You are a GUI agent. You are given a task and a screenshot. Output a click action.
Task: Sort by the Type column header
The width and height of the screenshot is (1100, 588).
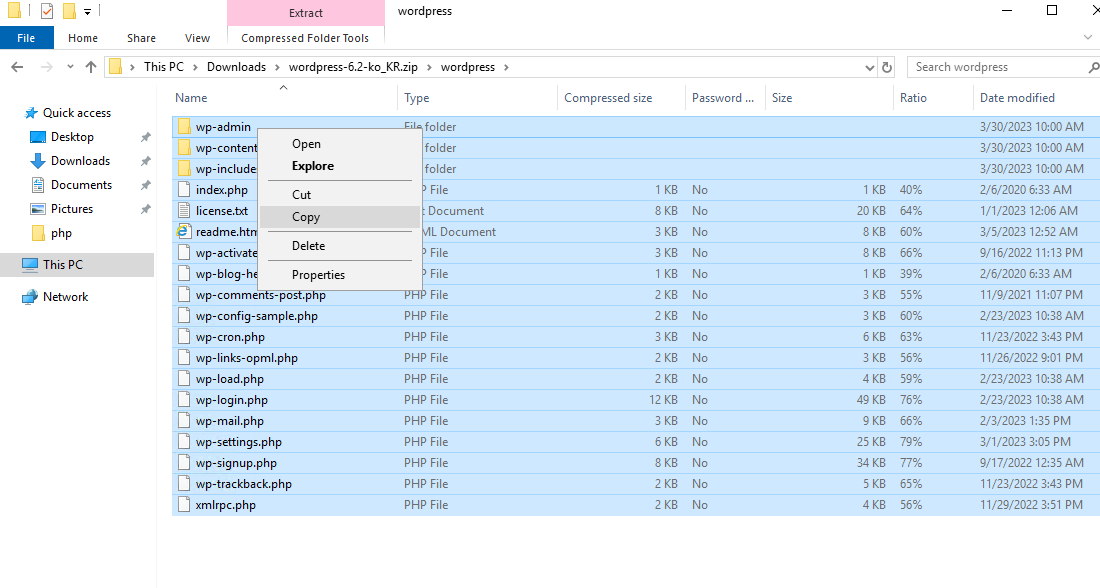[477, 98]
